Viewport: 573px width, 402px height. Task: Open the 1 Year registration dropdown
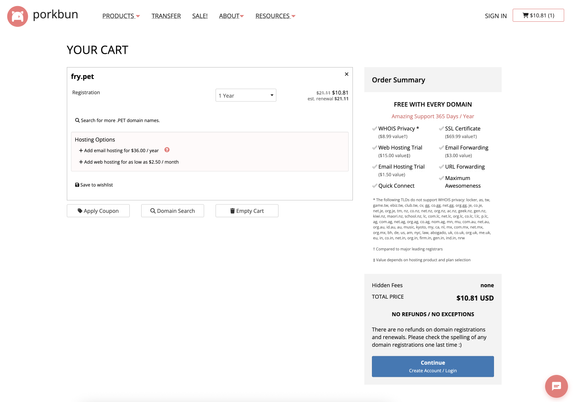coord(246,95)
